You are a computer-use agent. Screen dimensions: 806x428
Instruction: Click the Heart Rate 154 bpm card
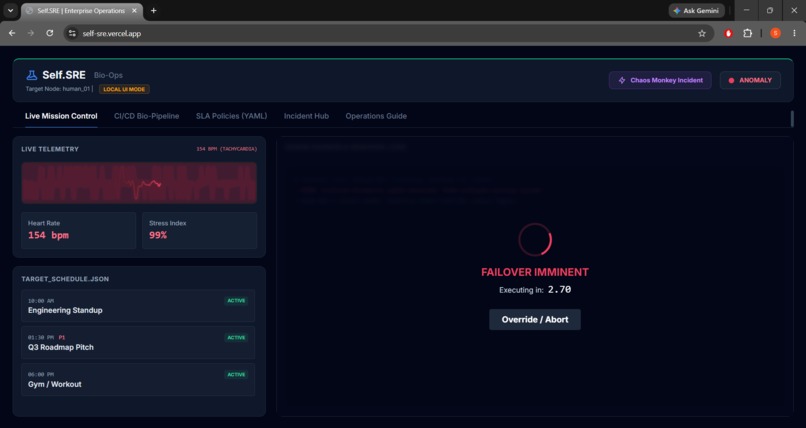[79, 230]
